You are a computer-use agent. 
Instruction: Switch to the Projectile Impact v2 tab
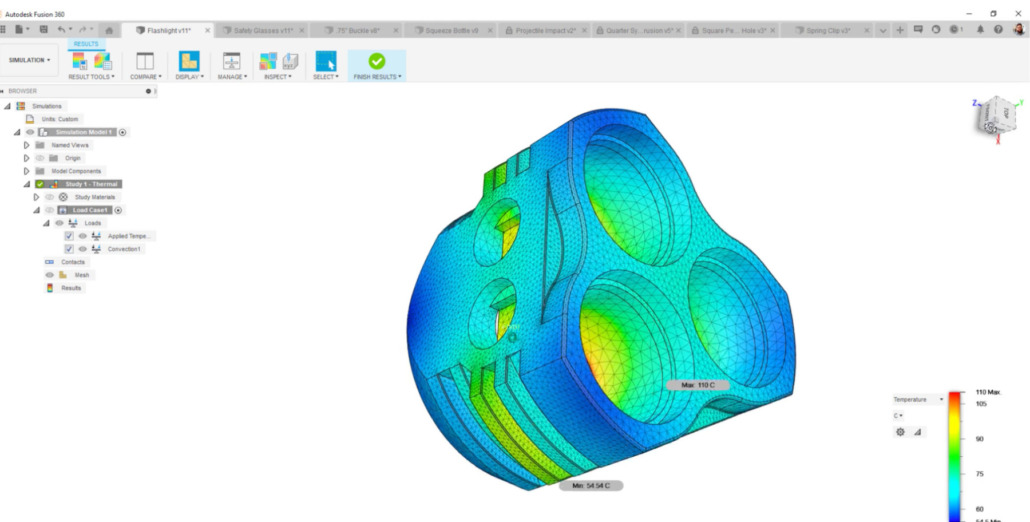(546, 30)
